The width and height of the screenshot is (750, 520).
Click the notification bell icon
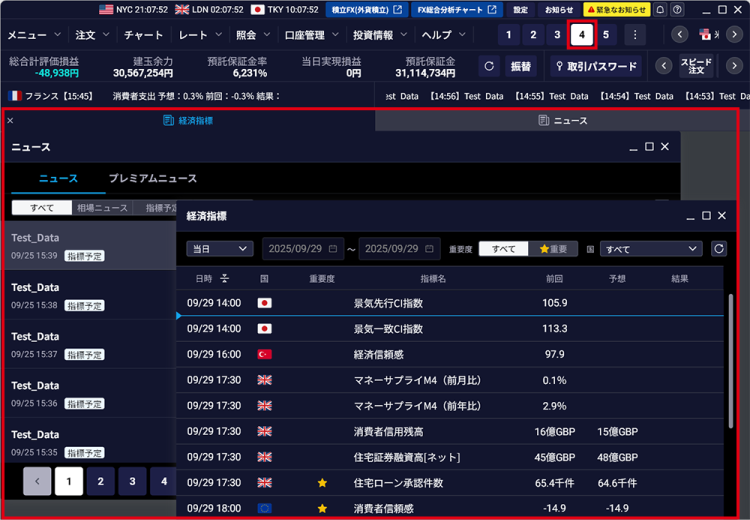click(x=660, y=10)
